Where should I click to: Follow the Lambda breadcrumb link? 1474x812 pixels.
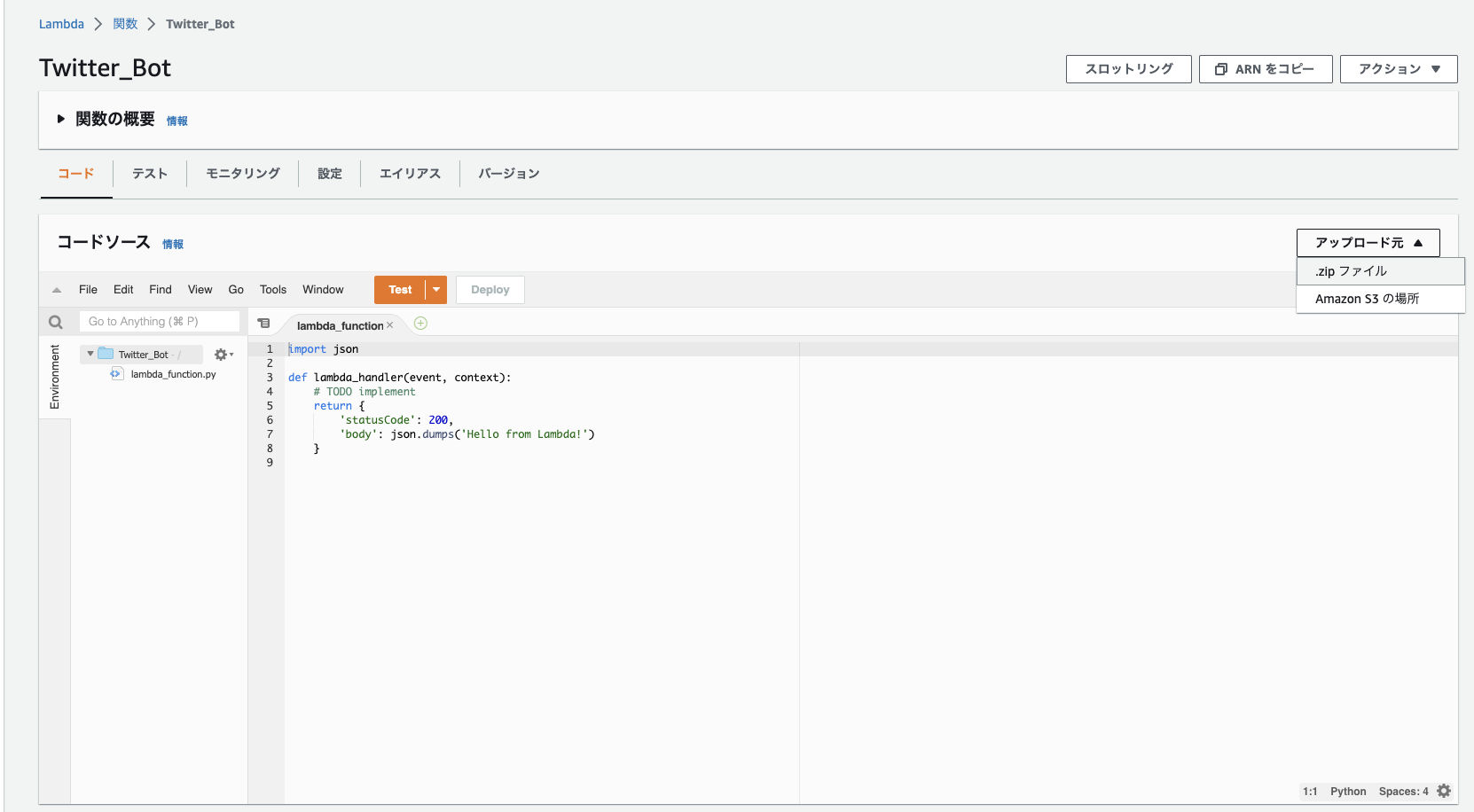[61, 24]
